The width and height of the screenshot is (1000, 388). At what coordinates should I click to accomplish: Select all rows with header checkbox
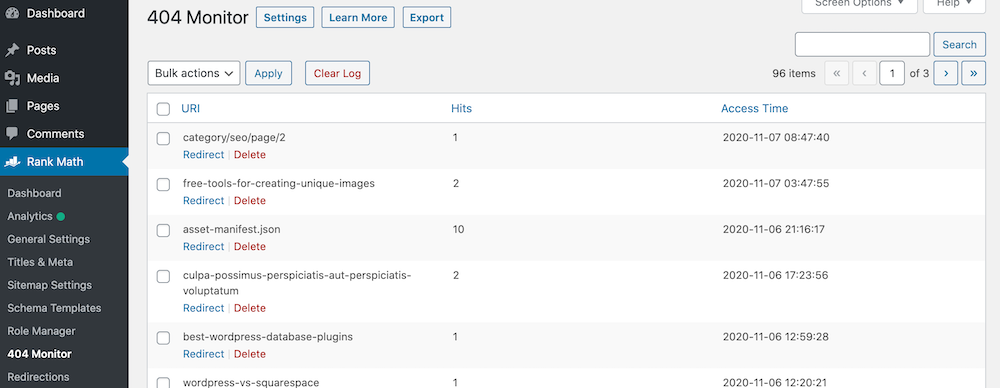[163, 109]
